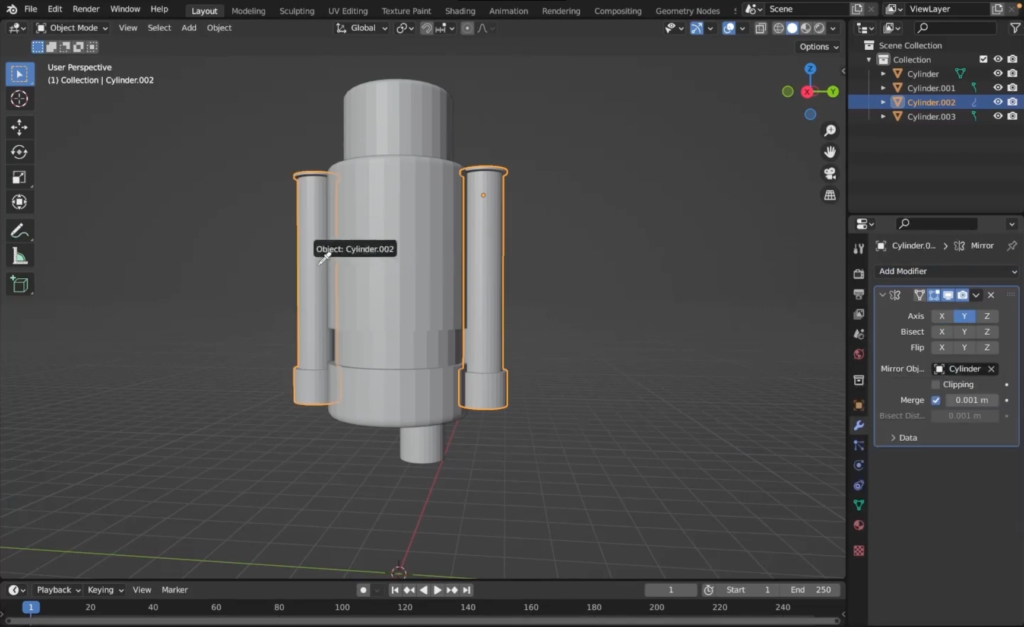Viewport: 1024px width, 627px height.
Task: Hide Cylinder.003 with its eye icon
Action: (997, 116)
